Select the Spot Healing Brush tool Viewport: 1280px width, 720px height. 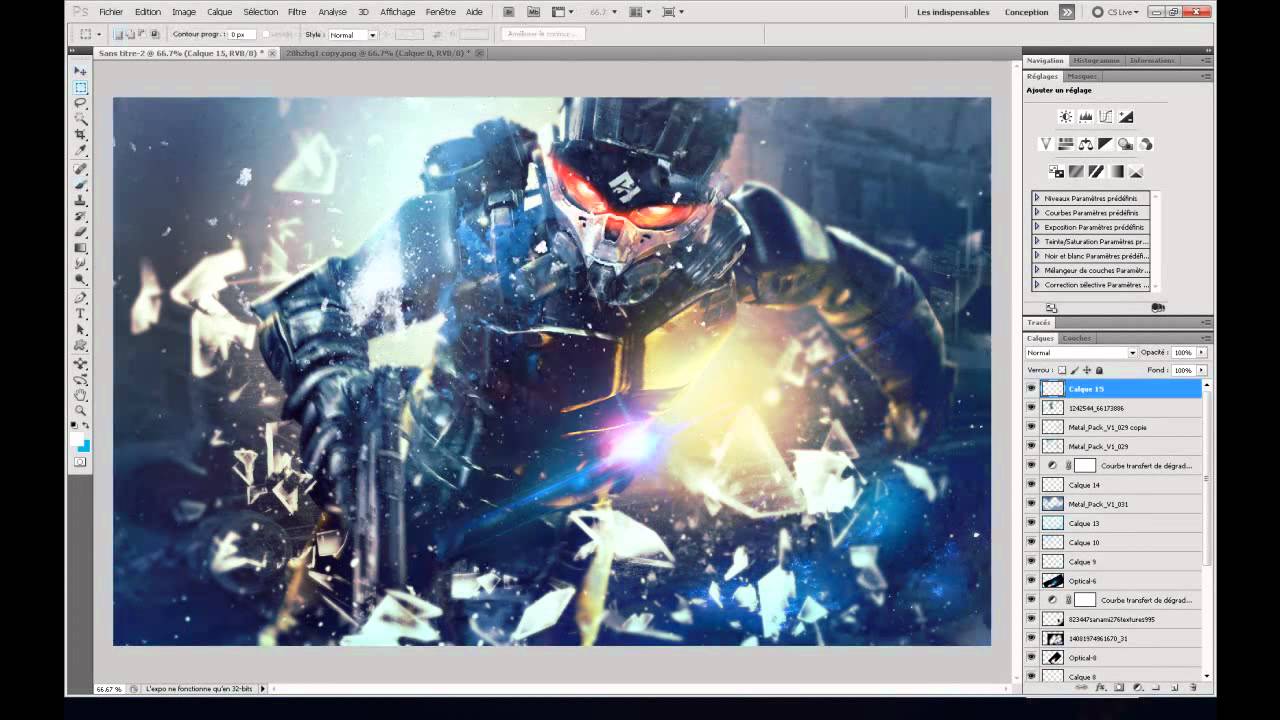tap(81, 169)
